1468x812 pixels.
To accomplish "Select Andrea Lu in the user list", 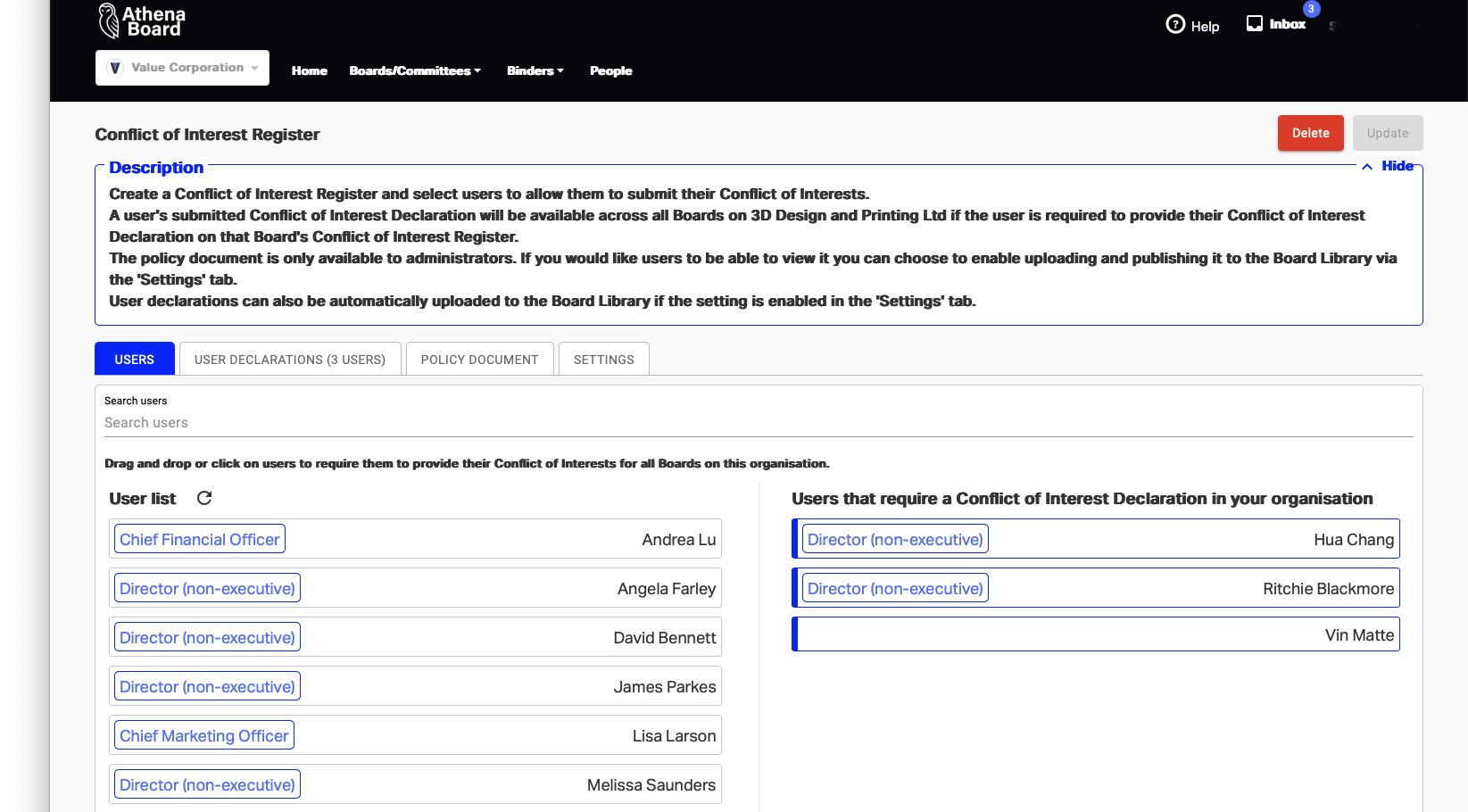I will (415, 539).
